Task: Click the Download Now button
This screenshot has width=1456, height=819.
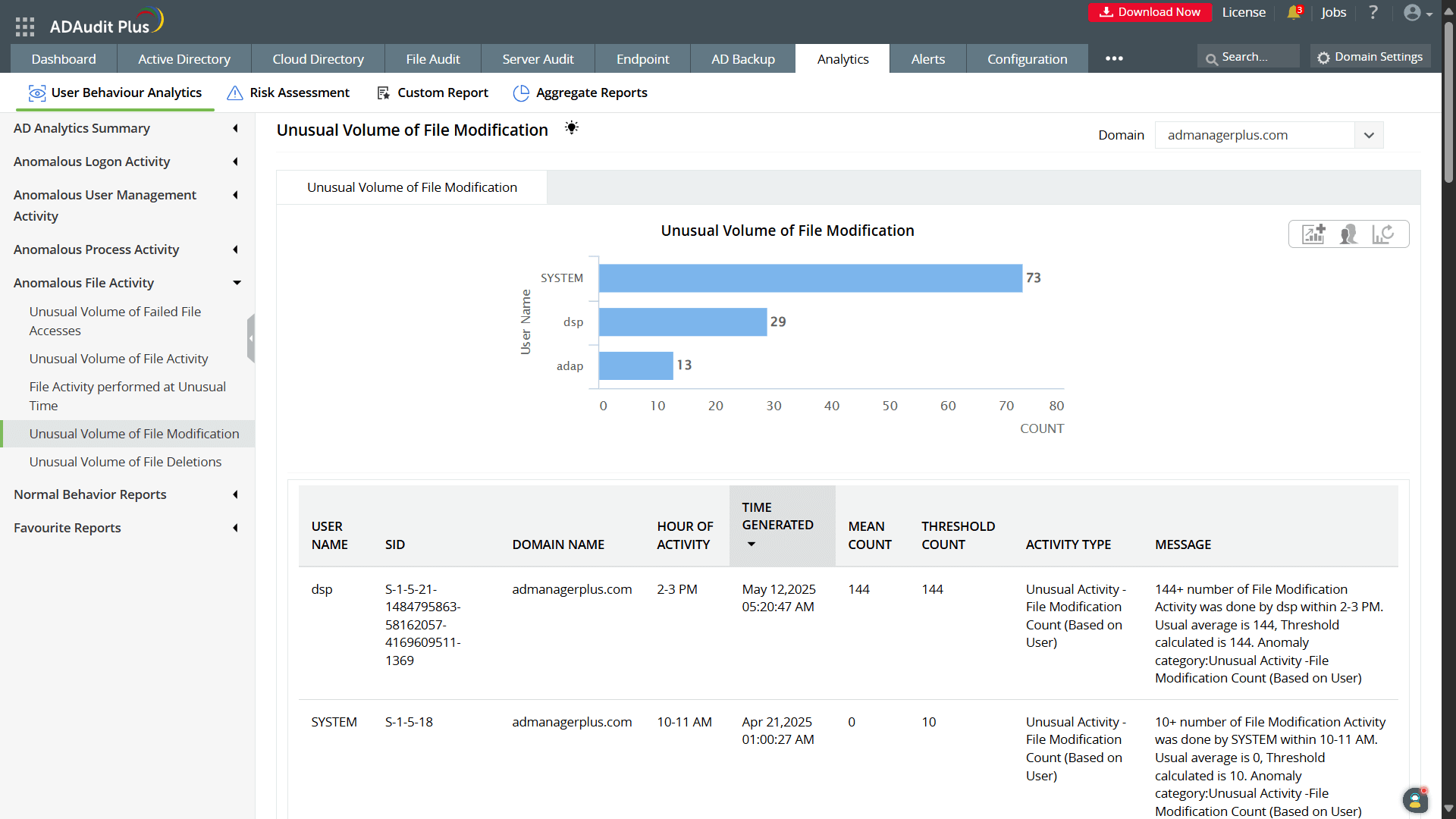Action: (x=1150, y=12)
